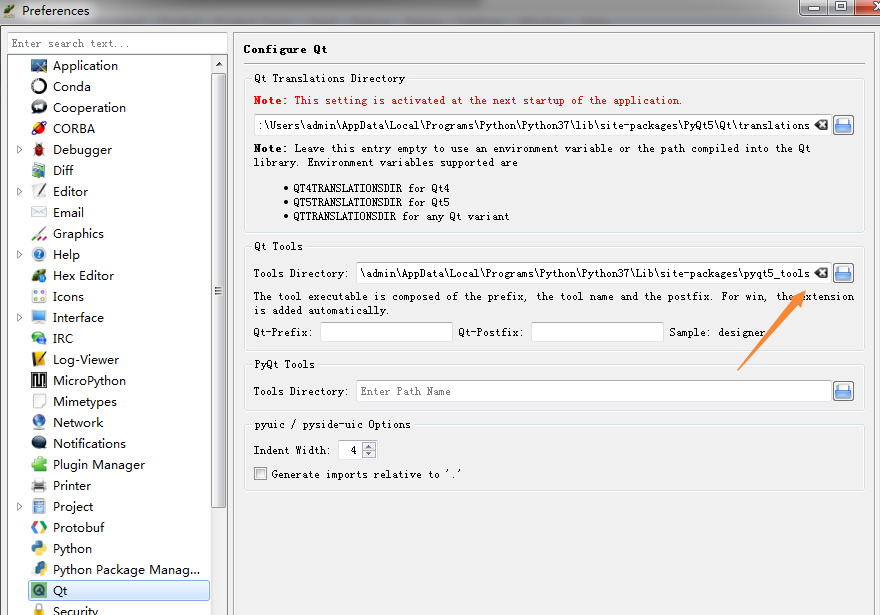Clear the Qt Tools Directory field
Image resolution: width=880 pixels, height=615 pixels.
point(821,273)
